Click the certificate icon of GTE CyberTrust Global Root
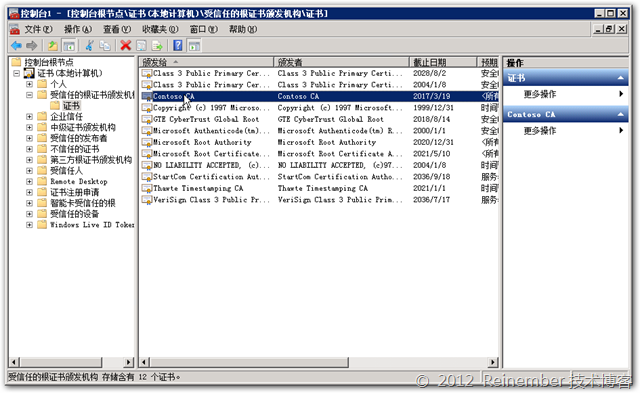Screen dimensions: 640x393 click(146, 120)
